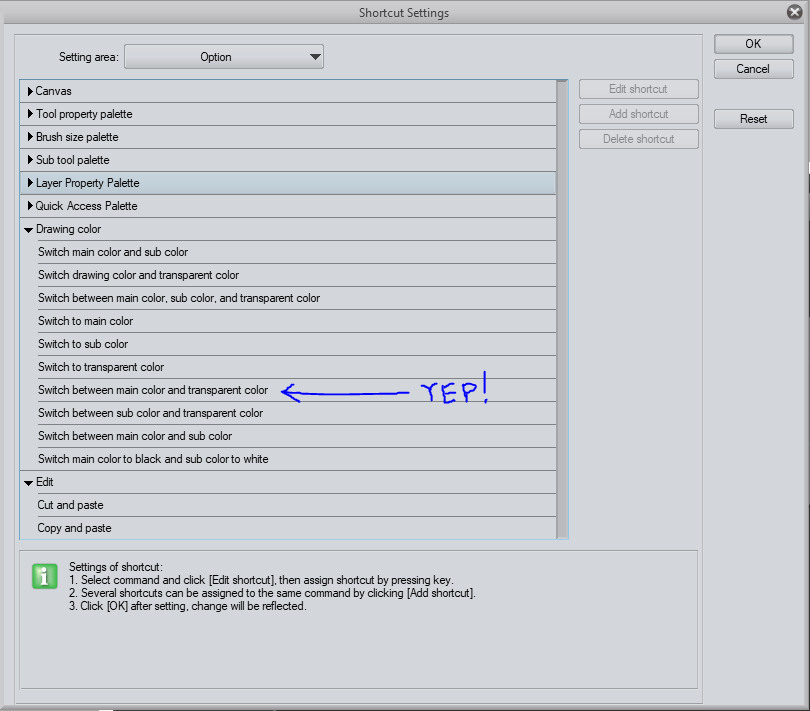The height and width of the screenshot is (711, 810).
Task: Select Switch main color and sub color
Action: (x=113, y=252)
